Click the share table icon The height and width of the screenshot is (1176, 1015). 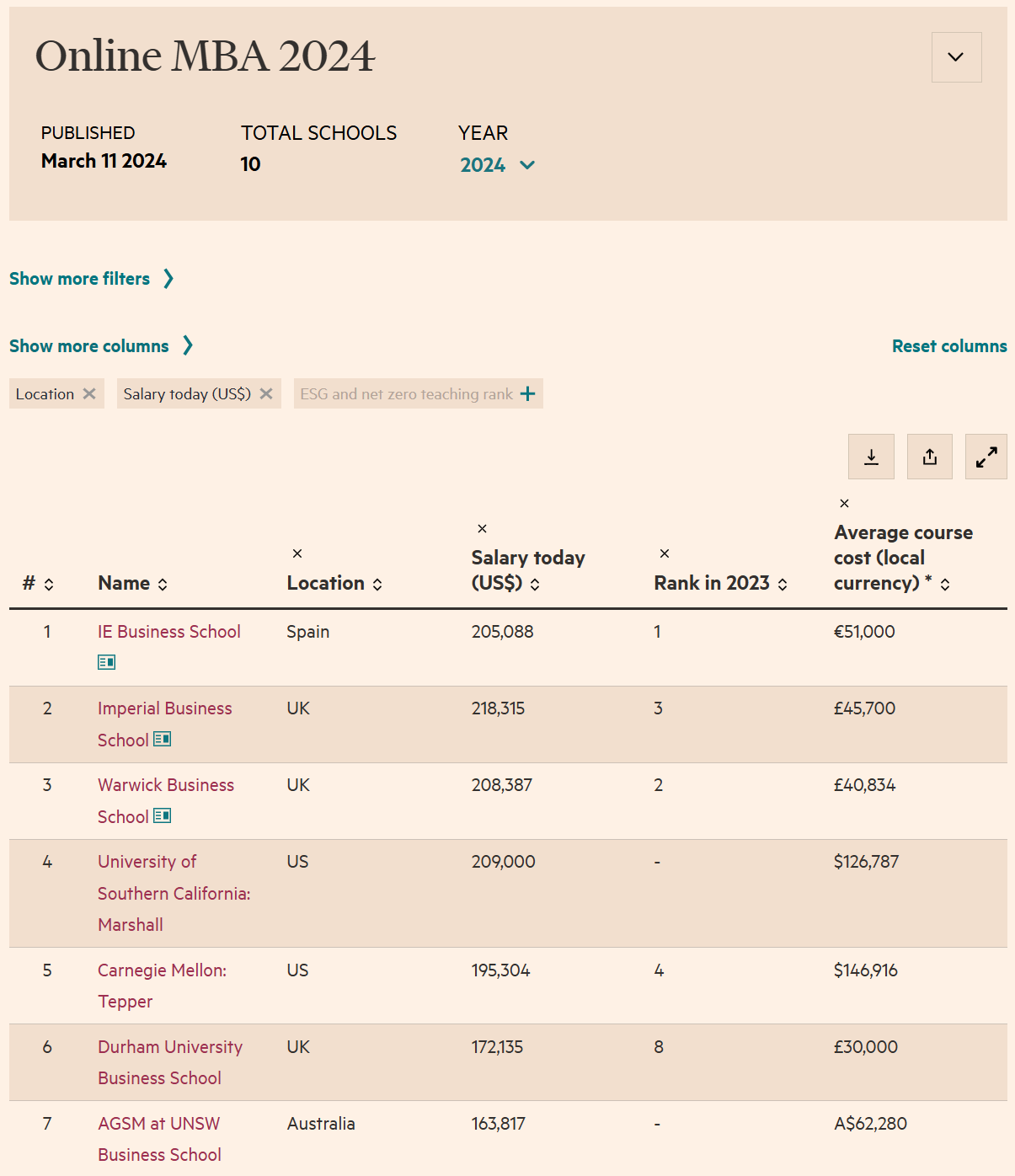point(929,457)
